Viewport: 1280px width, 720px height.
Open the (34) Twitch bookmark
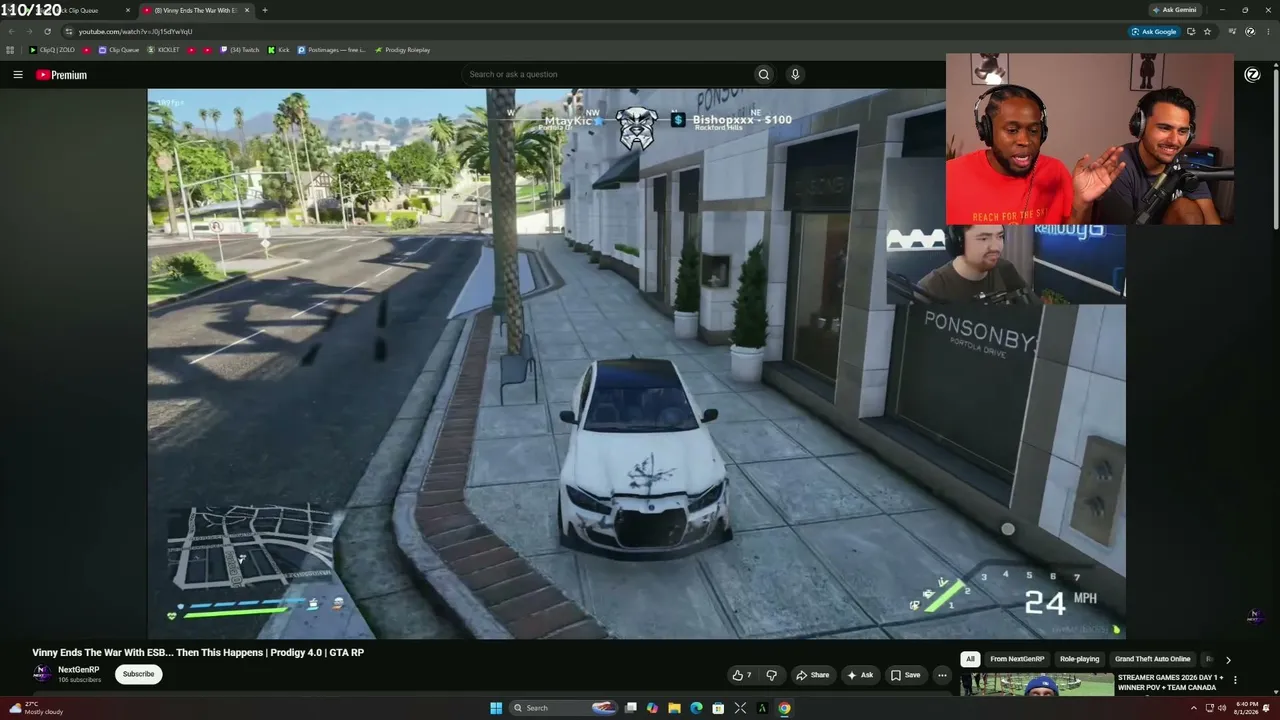tap(239, 50)
